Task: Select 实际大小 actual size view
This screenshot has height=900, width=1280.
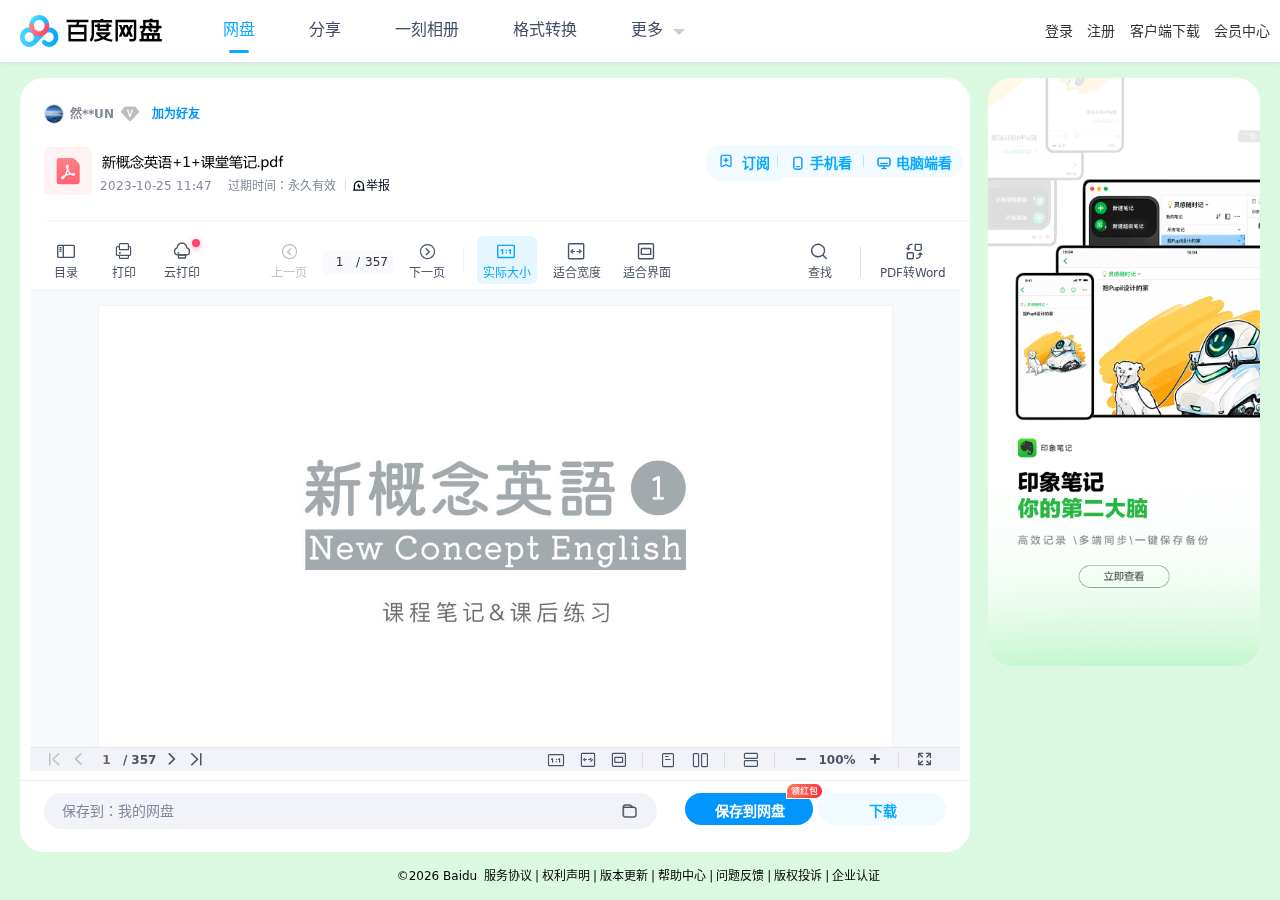Action: (x=507, y=260)
